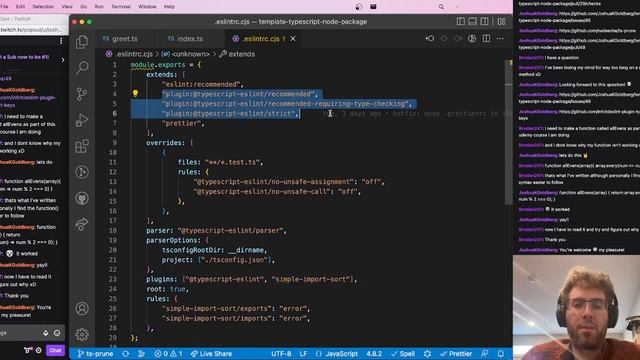Open the Twitch chat settings gear
This screenshot has width=640, height=360.
(39, 350)
